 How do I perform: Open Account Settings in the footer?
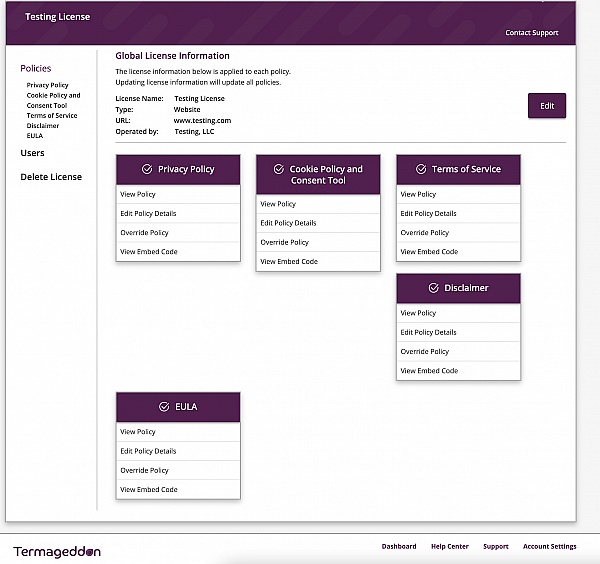point(549,547)
